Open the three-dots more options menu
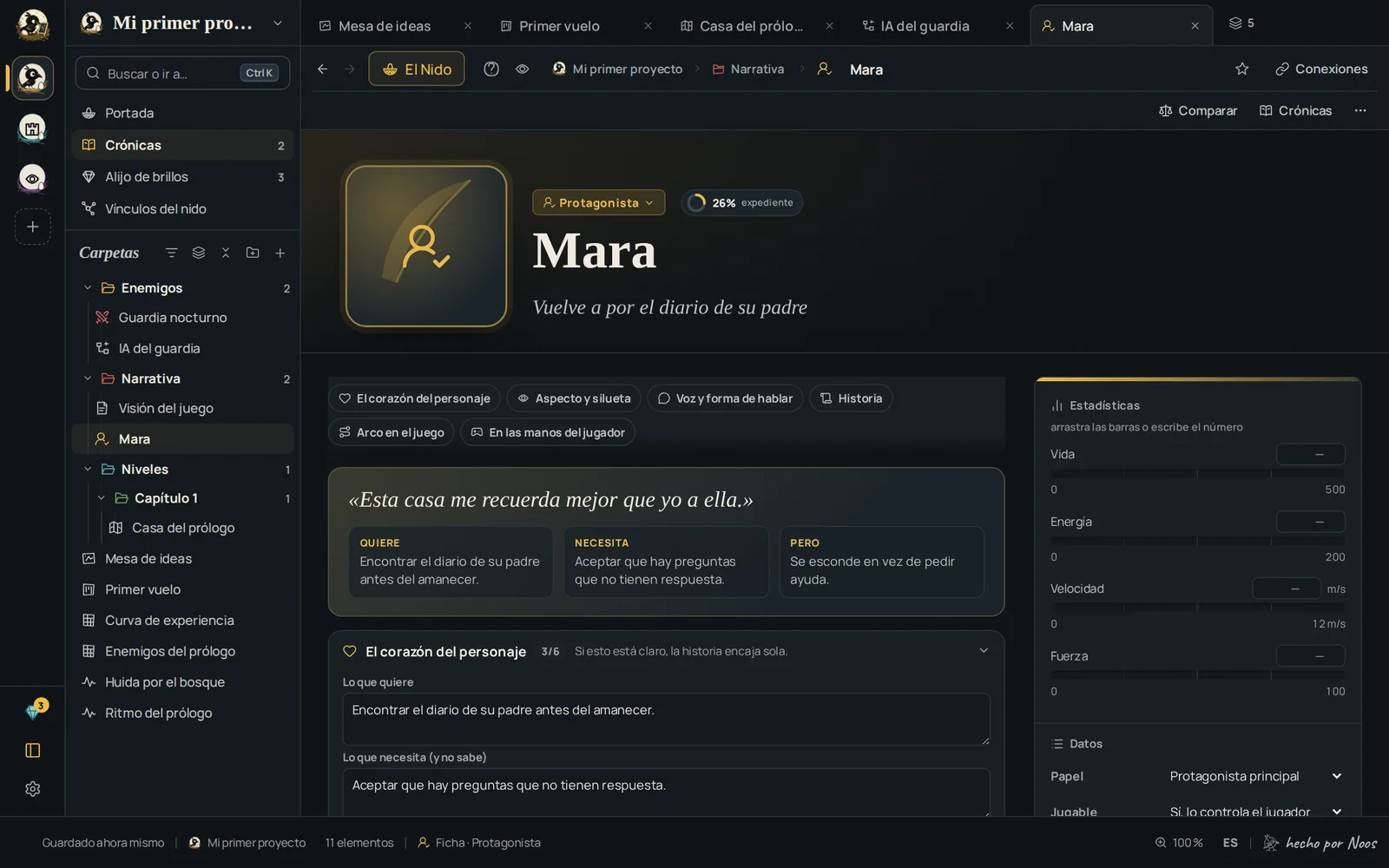 [x=1360, y=110]
